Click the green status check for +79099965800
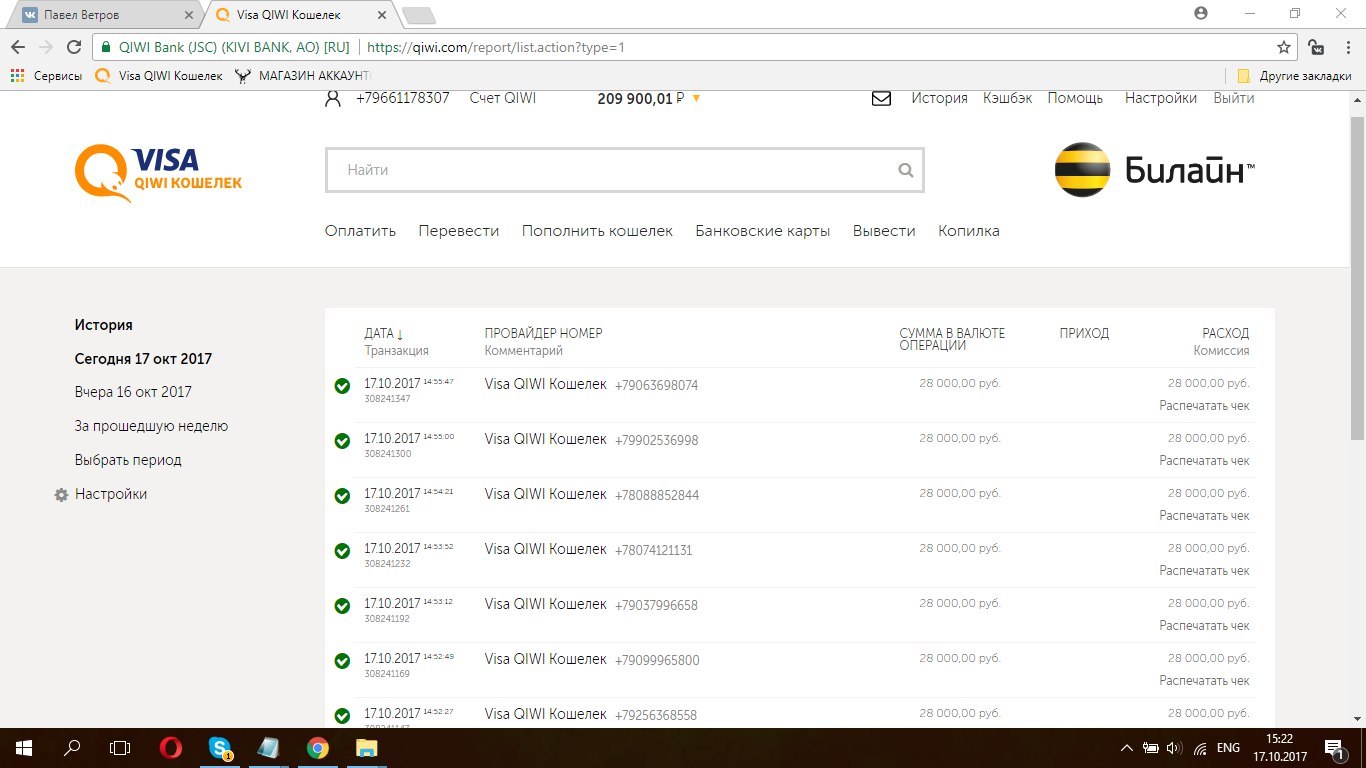Image resolution: width=1366 pixels, height=768 pixels. 342,661
